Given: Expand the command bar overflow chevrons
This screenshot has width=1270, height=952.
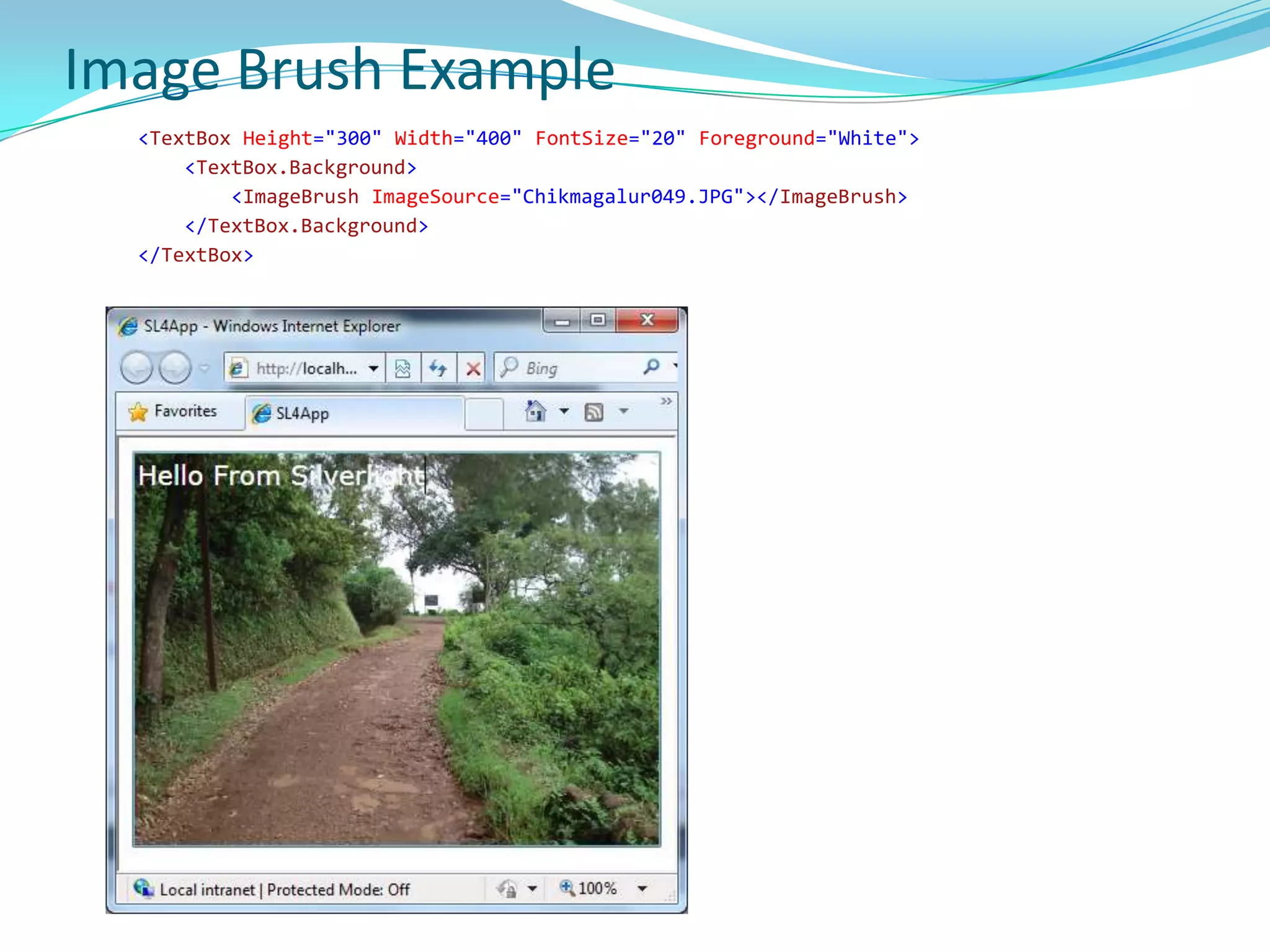Looking at the screenshot, I should [x=666, y=401].
